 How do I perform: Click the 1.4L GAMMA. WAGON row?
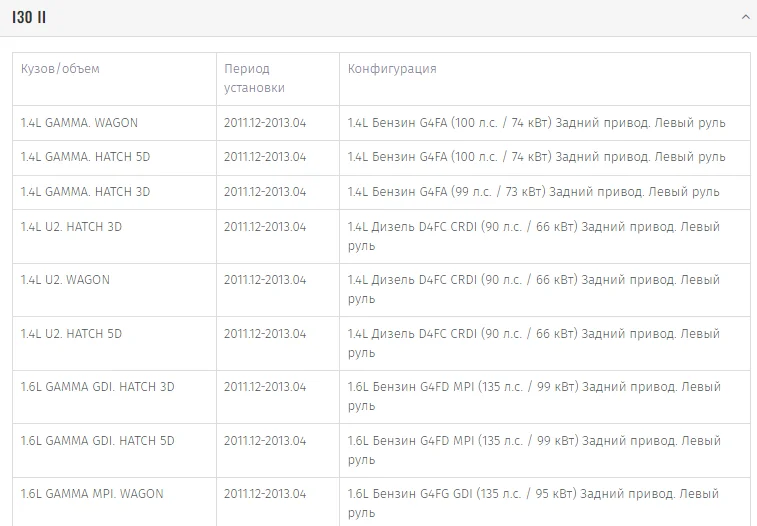click(x=381, y=123)
